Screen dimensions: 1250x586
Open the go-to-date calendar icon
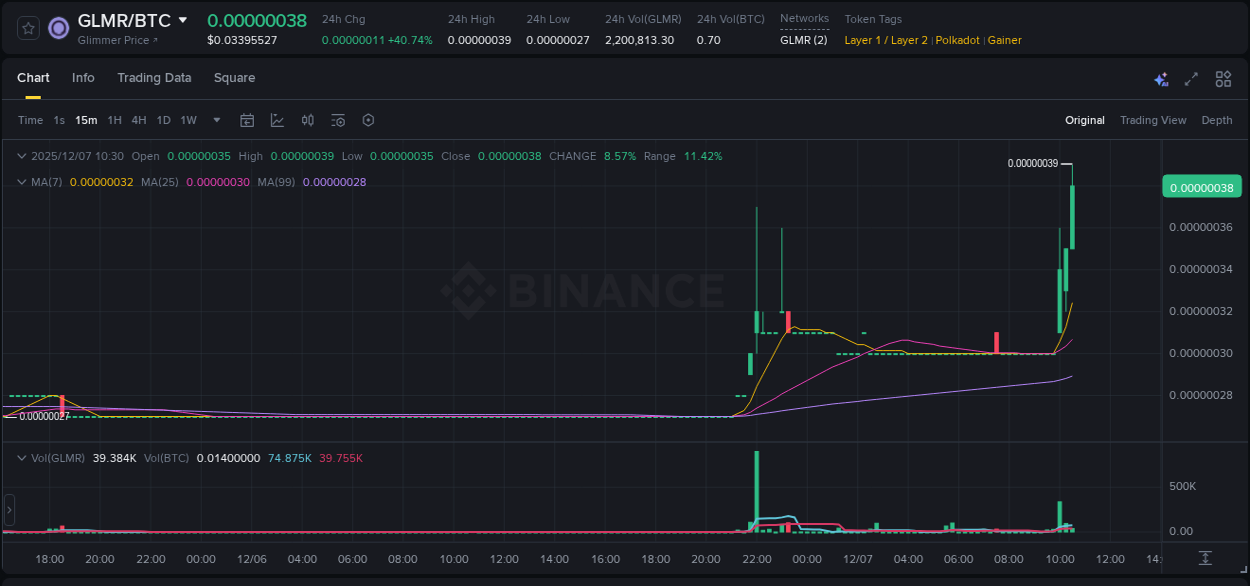coord(247,119)
